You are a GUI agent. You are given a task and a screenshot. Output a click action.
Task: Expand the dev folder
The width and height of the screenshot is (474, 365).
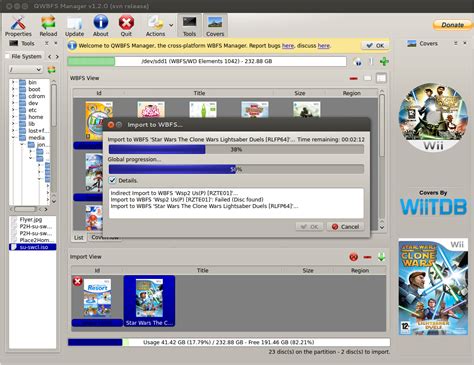[x=13, y=103]
